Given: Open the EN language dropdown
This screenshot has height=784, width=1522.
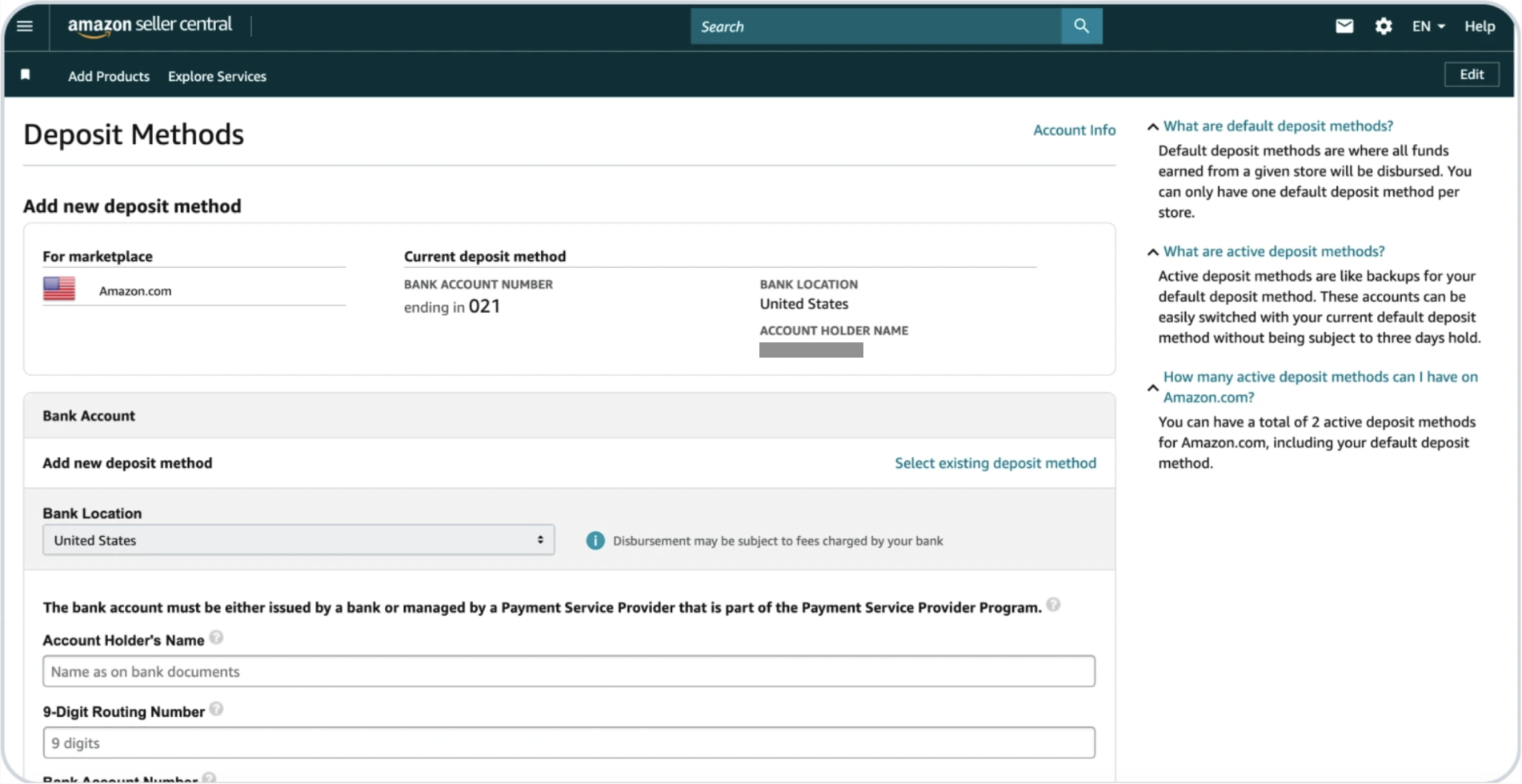Looking at the screenshot, I should click(x=1428, y=26).
